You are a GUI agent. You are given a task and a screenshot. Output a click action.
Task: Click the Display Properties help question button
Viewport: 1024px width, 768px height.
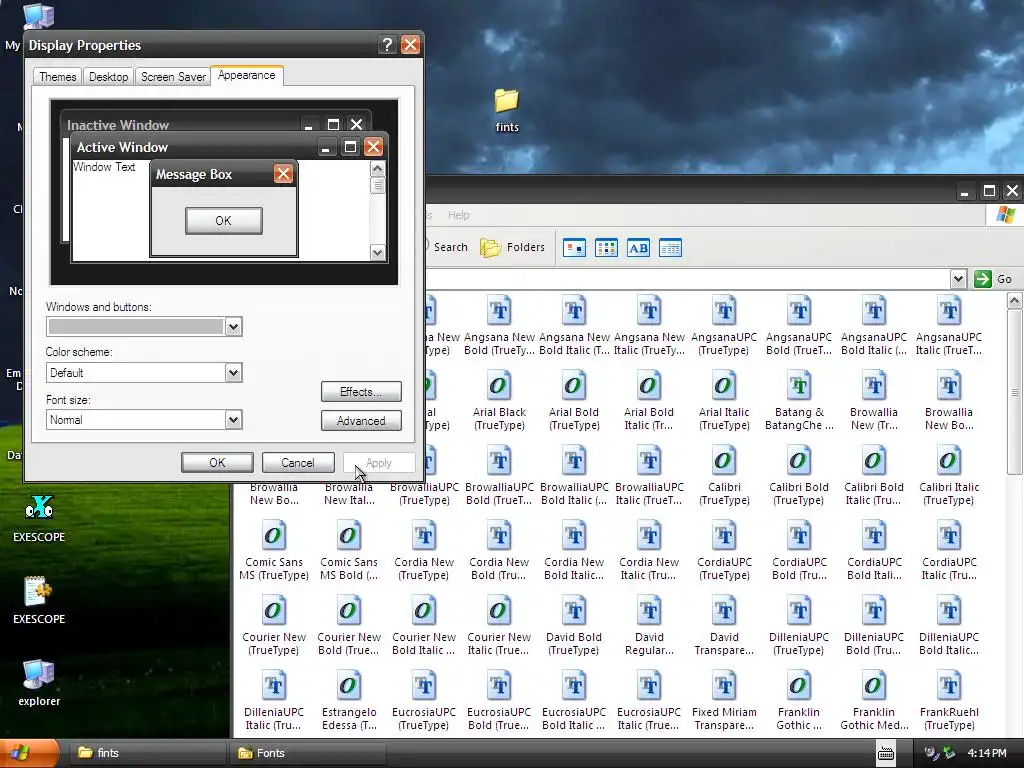click(x=387, y=44)
